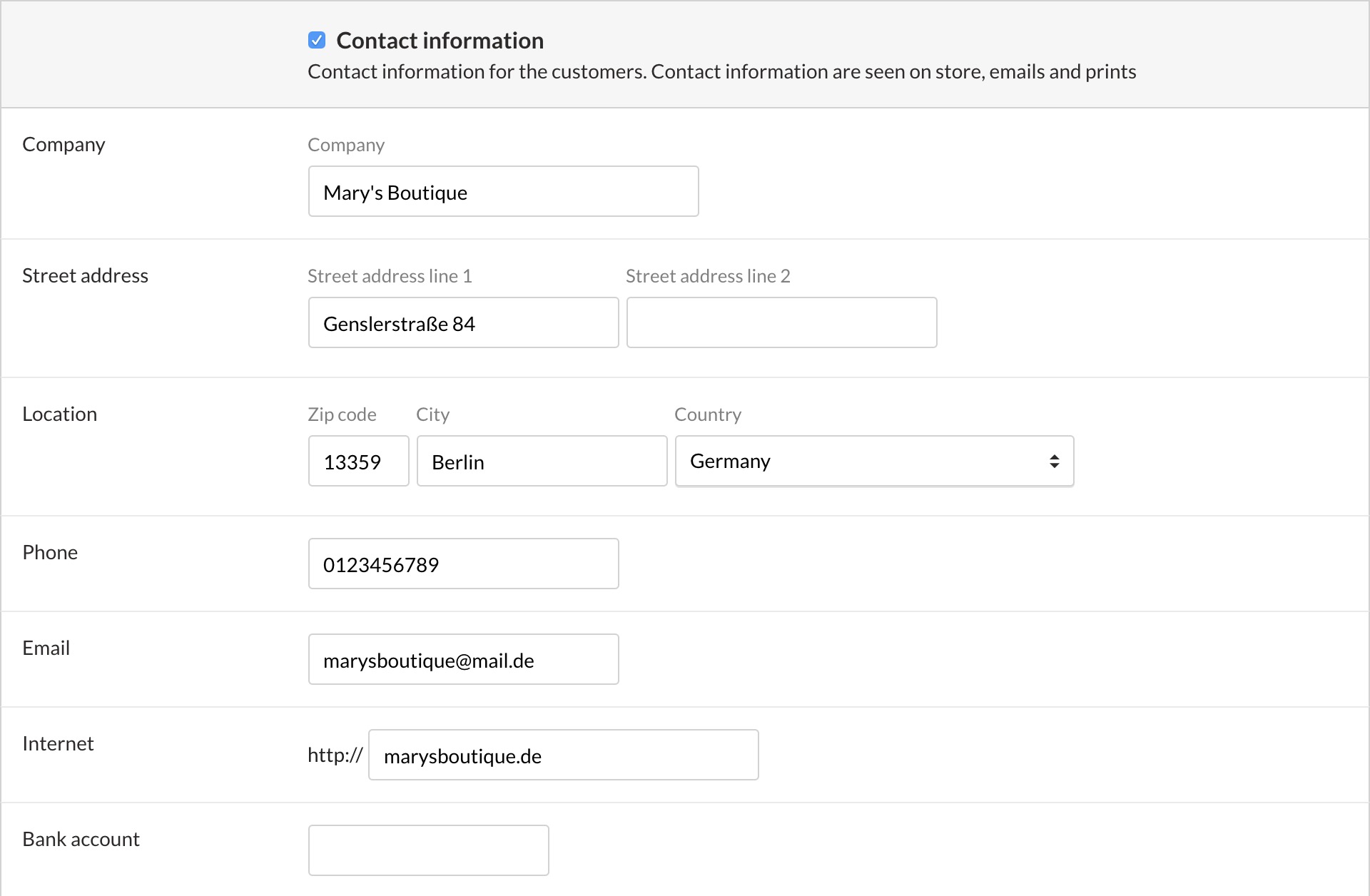Screen dimensions: 1370x896
Task: Select the City field containing Berlin
Action: click(542, 461)
